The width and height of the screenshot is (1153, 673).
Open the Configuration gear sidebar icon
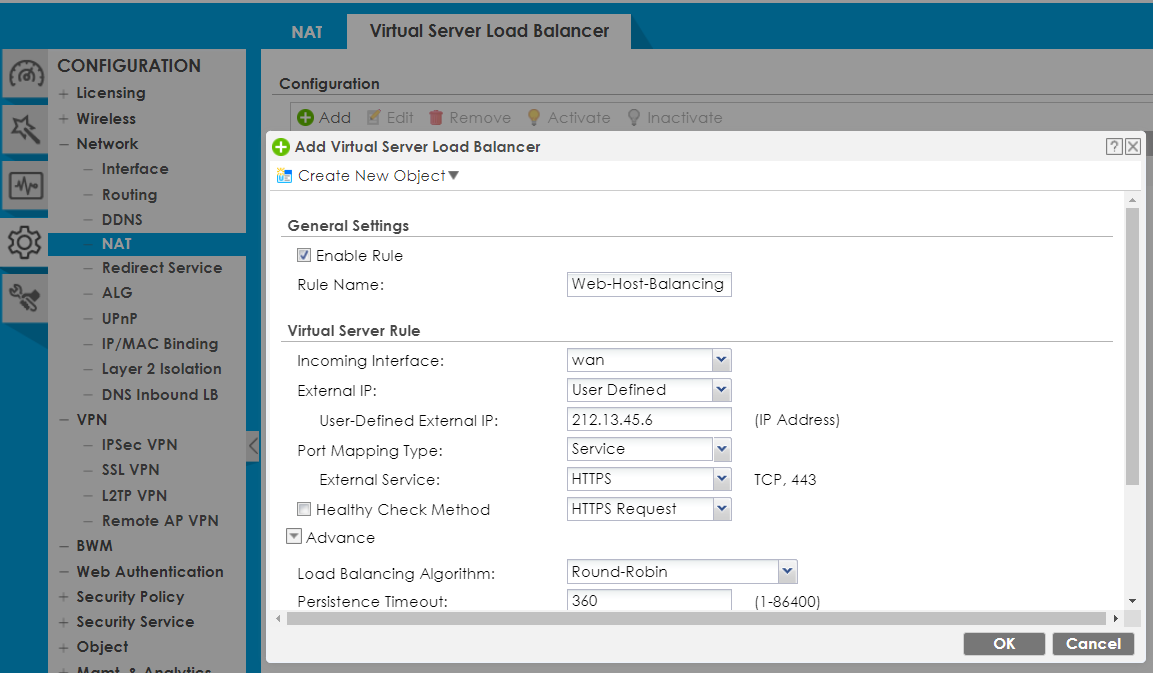pyautogui.click(x=25, y=242)
